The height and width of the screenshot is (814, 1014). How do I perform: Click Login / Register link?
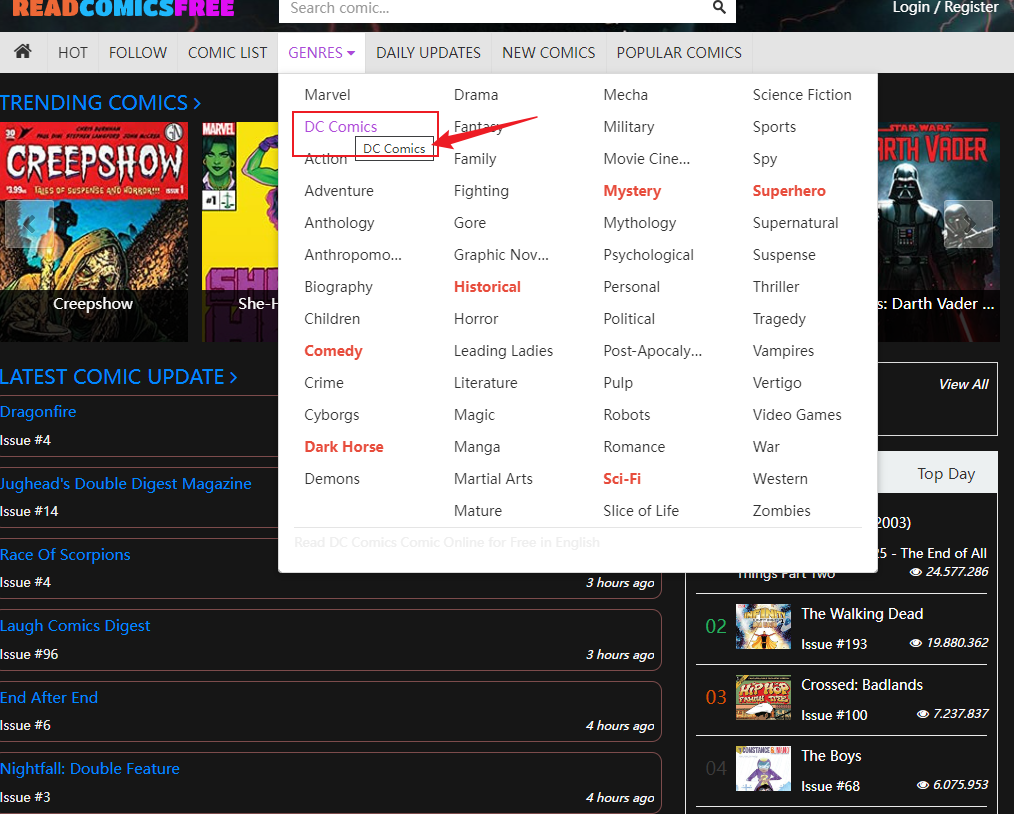(945, 8)
